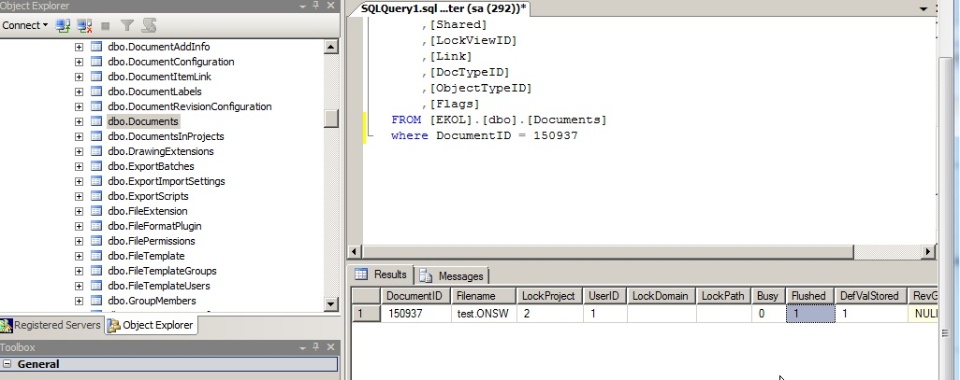Select the SQLQuery1.sql document tab
960x380 pixels.
[x=444, y=9]
